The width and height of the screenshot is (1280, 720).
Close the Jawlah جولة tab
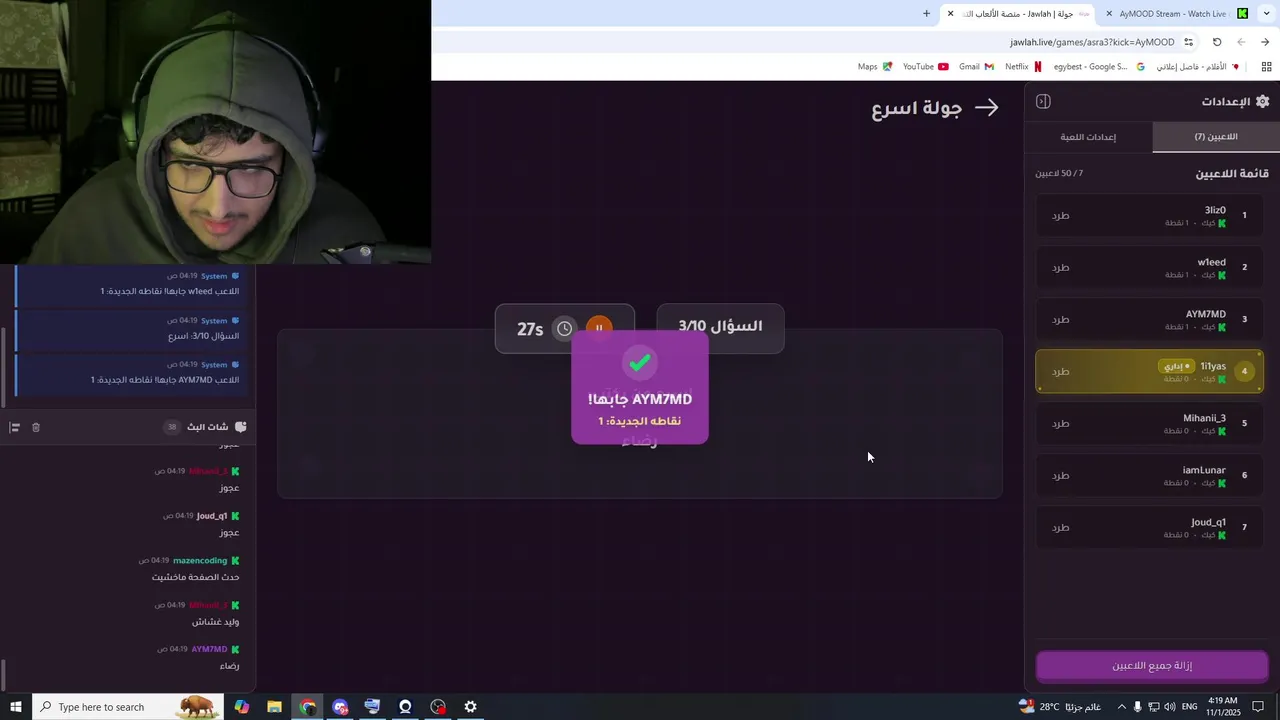click(x=950, y=14)
